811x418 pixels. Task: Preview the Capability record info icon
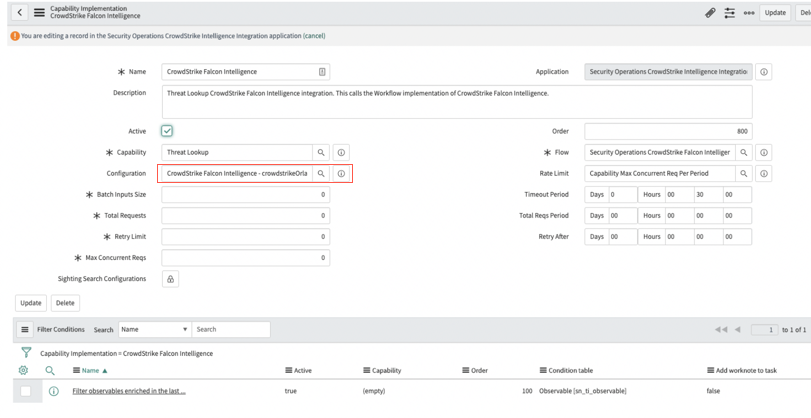pos(341,153)
